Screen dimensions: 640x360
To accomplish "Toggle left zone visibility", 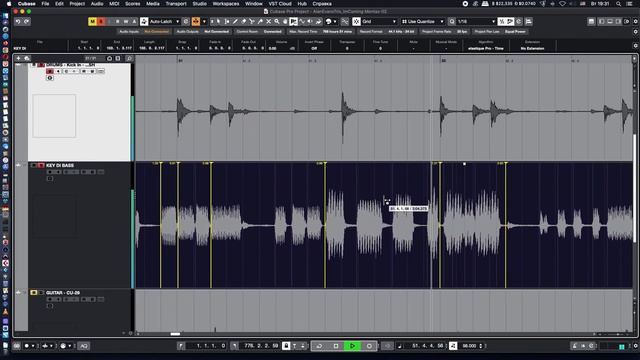I will tap(601, 21).
